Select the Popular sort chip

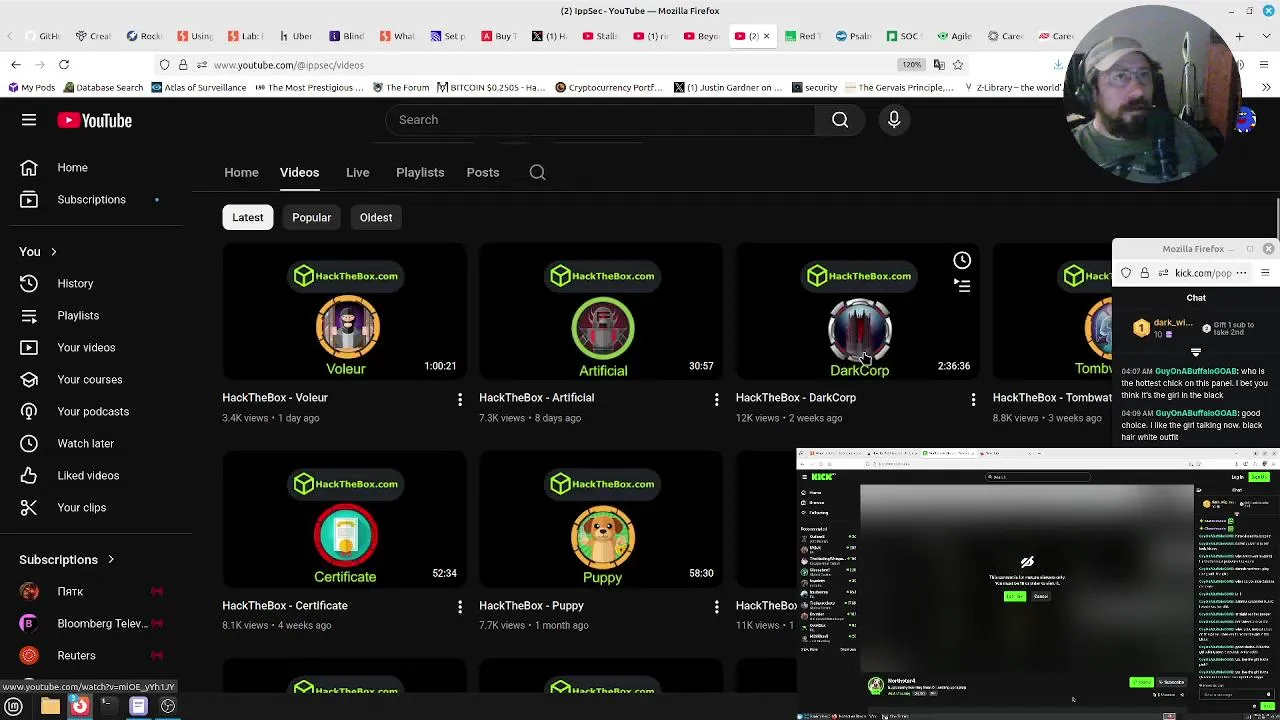click(311, 218)
